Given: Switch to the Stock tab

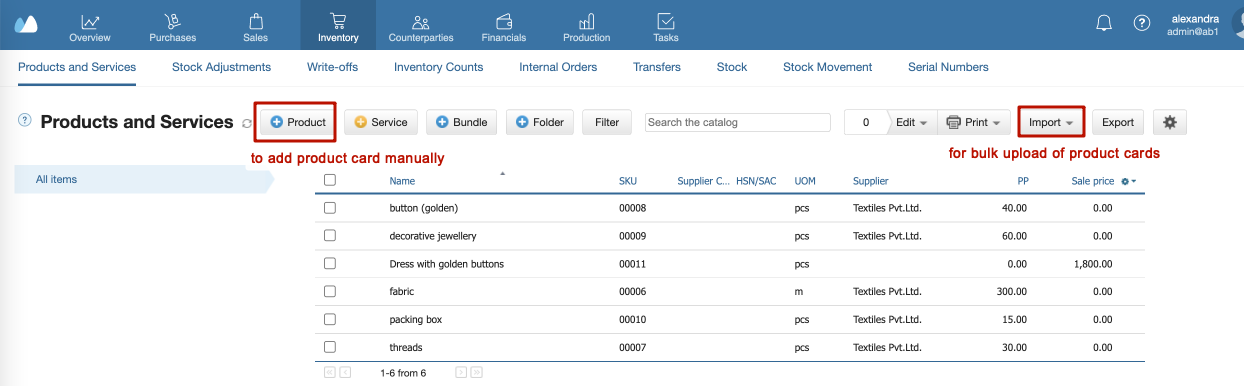Looking at the screenshot, I should pyautogui.click(x=732, y=67).
